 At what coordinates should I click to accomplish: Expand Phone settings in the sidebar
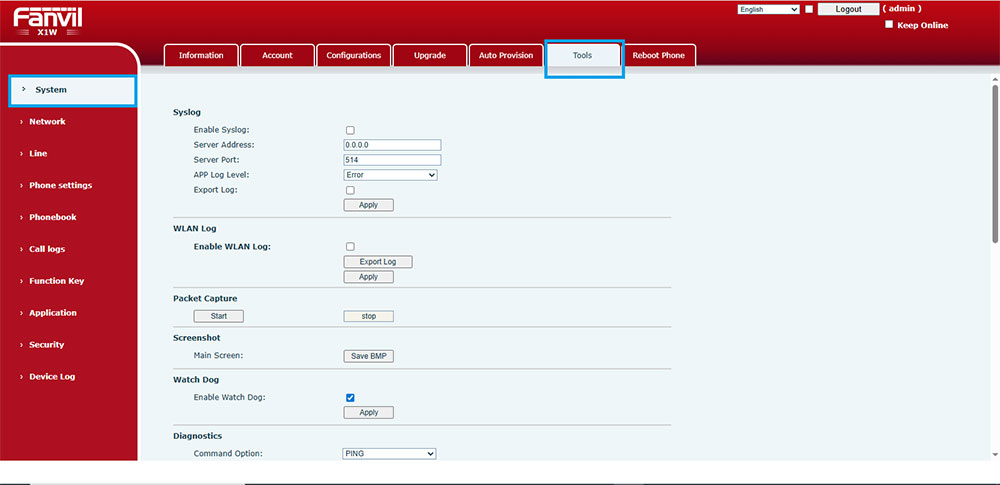60,185
